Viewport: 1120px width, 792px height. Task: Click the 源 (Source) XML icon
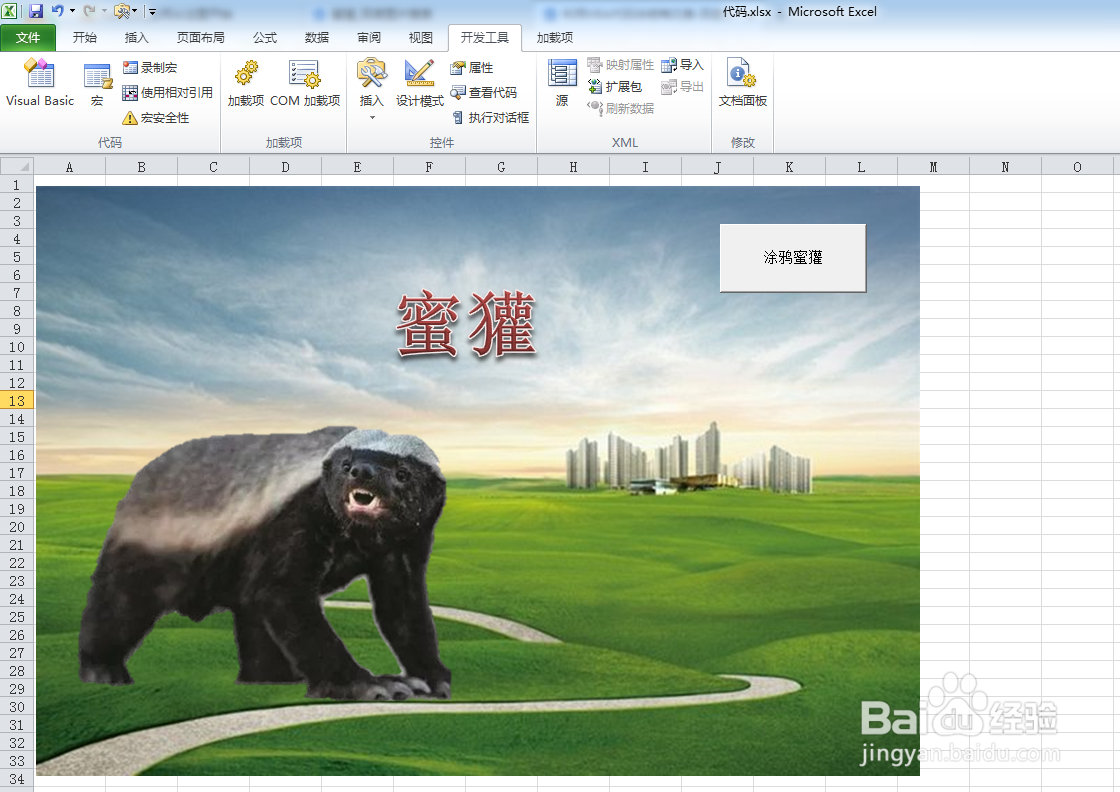[562, 85]
